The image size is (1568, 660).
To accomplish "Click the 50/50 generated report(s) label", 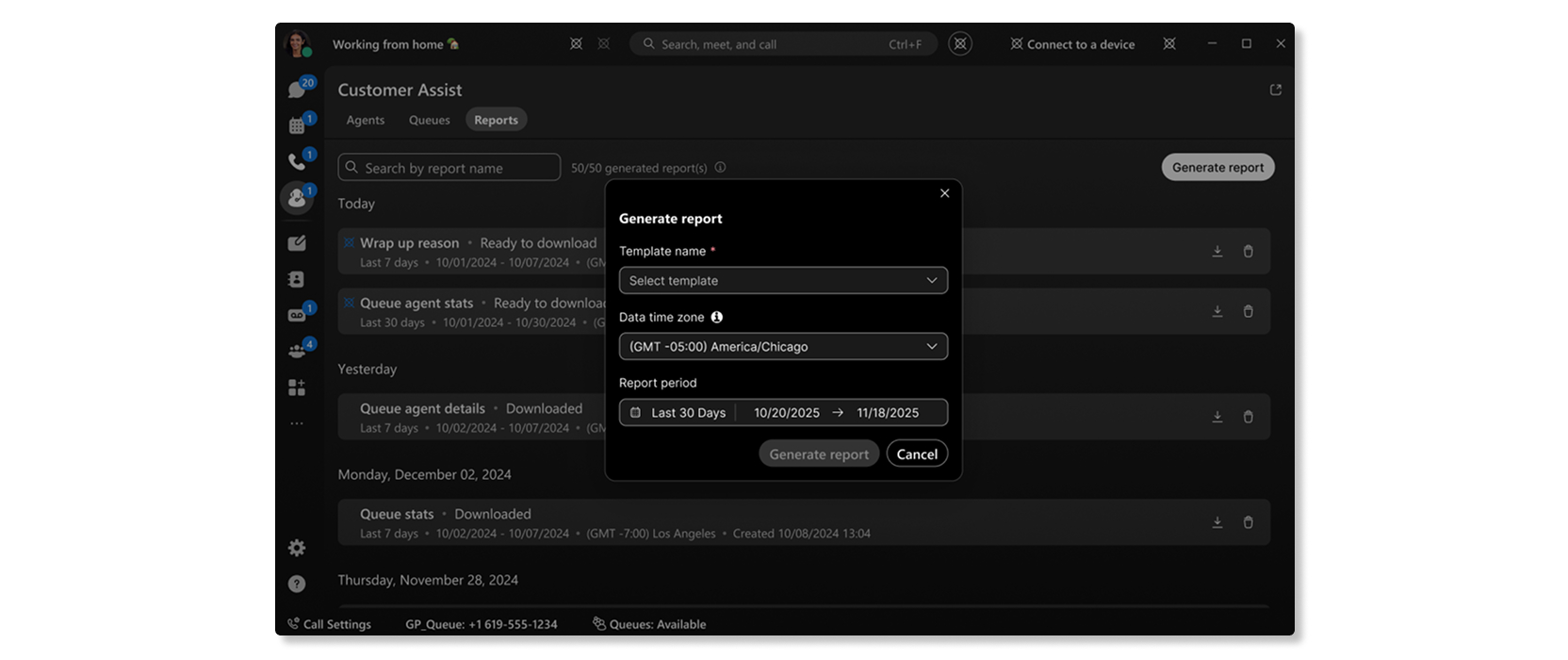I will [639, 168].
